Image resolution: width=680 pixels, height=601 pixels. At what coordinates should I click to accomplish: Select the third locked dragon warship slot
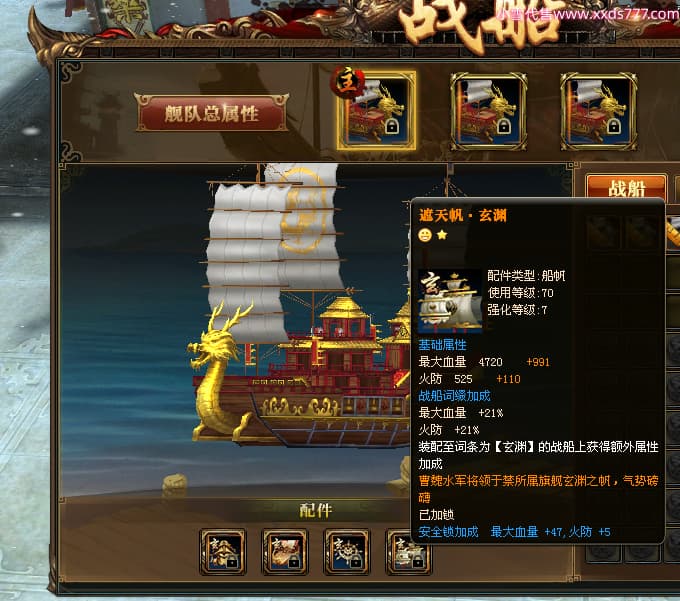tap(599, 111)
